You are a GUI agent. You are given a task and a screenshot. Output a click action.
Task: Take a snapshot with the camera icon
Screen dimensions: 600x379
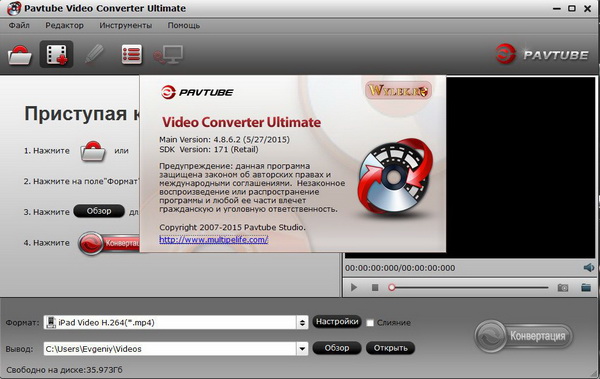tap(562, 287)
